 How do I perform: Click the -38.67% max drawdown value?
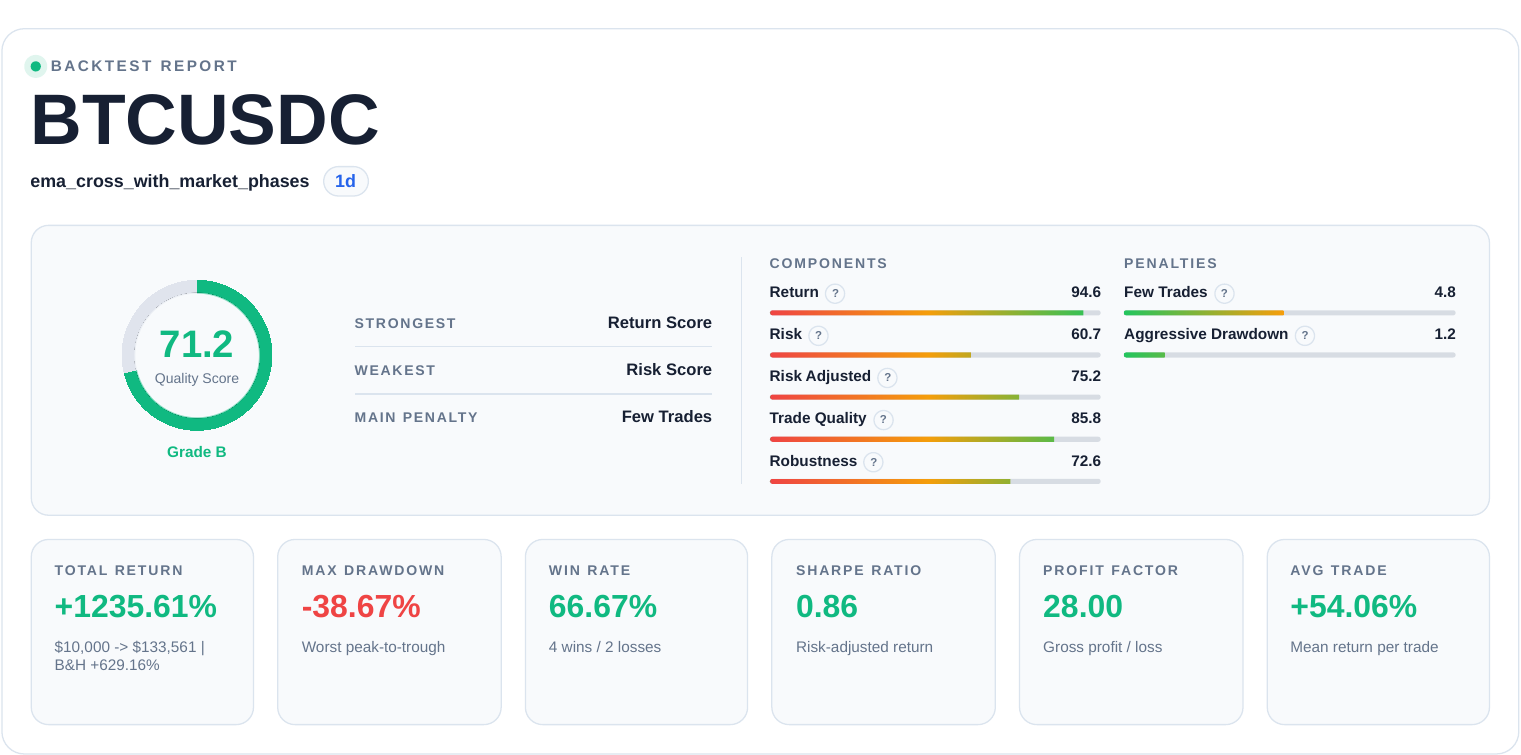361,607
